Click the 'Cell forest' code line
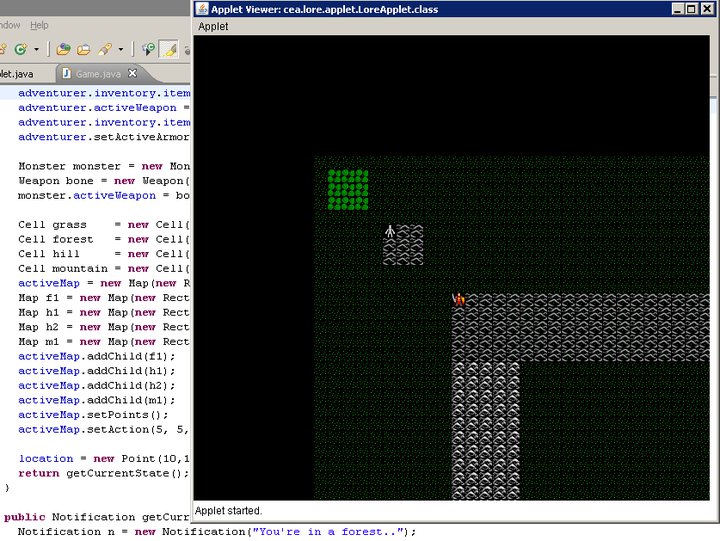The image size is (720, 541). click(104, 239)
